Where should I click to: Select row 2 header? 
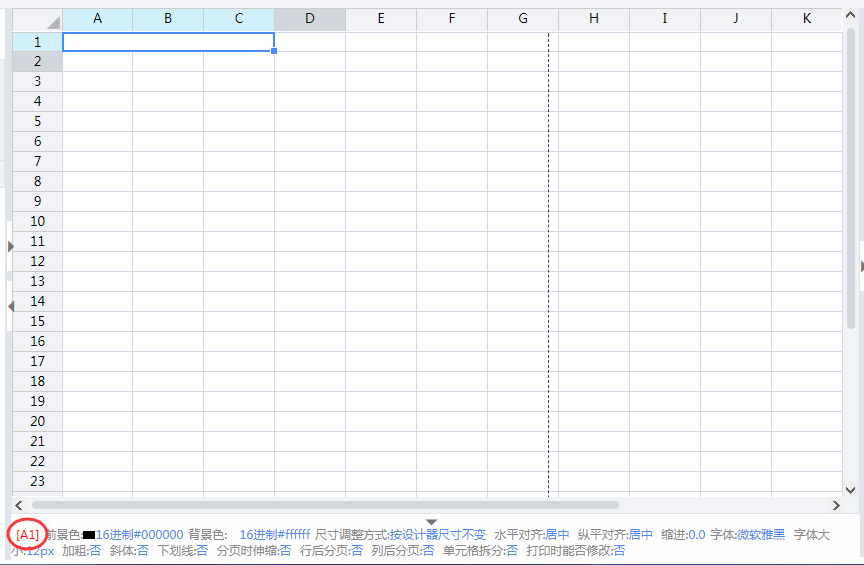point(37,61)
